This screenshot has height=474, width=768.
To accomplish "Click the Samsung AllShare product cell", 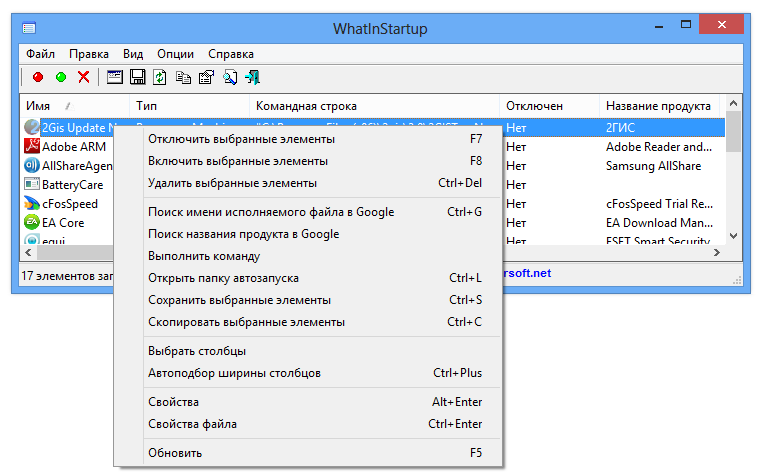I will (653, 166).
